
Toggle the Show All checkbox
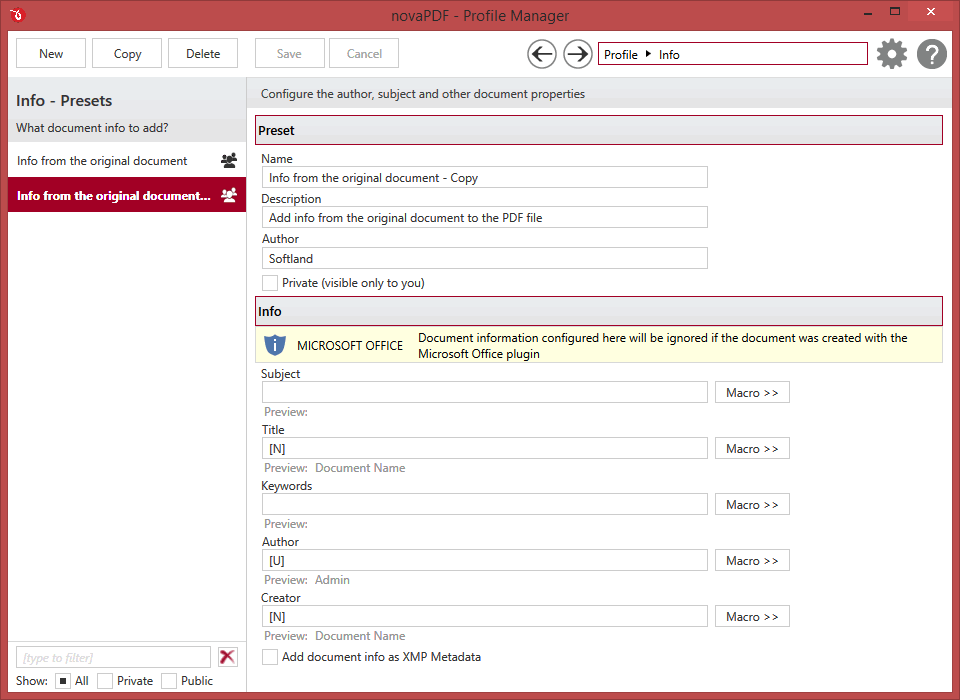[x=63, y=680]
